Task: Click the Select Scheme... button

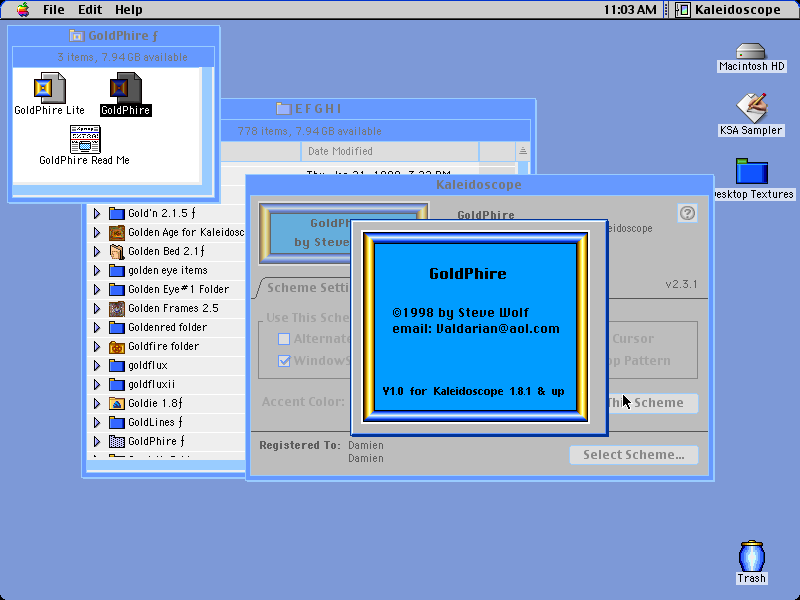Action: pos(634,455)
